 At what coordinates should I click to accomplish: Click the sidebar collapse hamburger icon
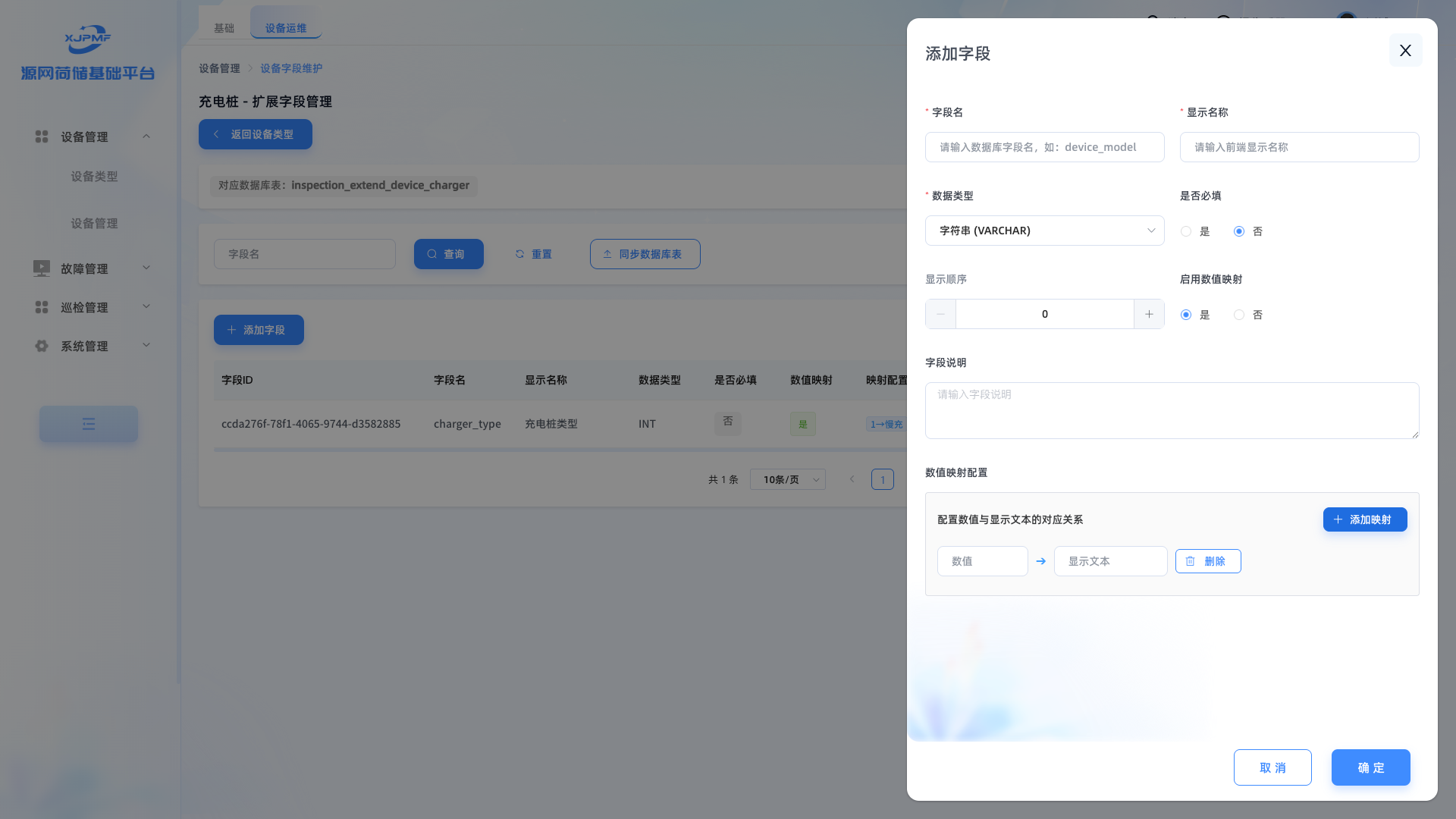[x=89, y=424]
